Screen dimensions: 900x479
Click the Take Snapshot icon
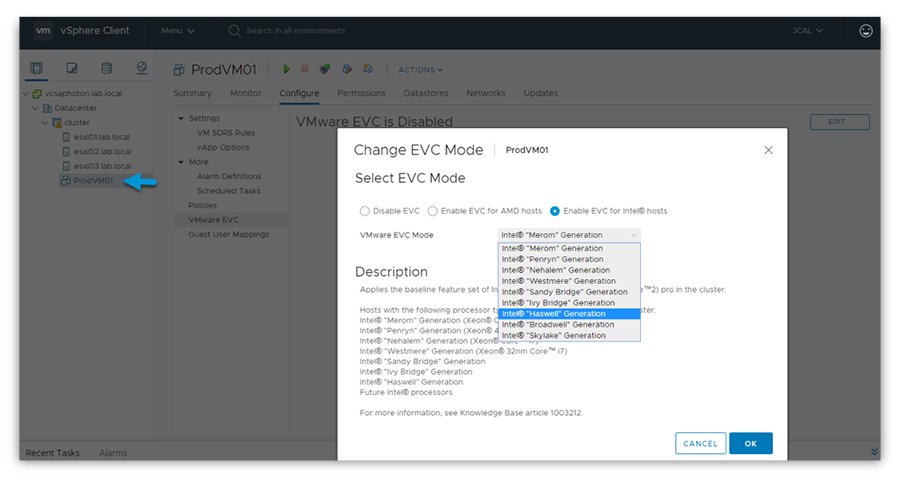[x=368, y=69]
